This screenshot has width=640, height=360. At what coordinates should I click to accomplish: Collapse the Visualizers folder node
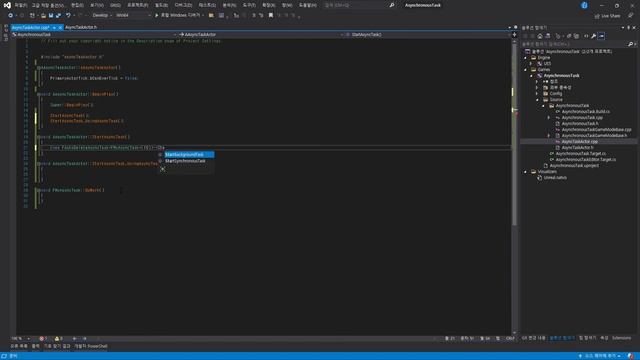(526, 172)
